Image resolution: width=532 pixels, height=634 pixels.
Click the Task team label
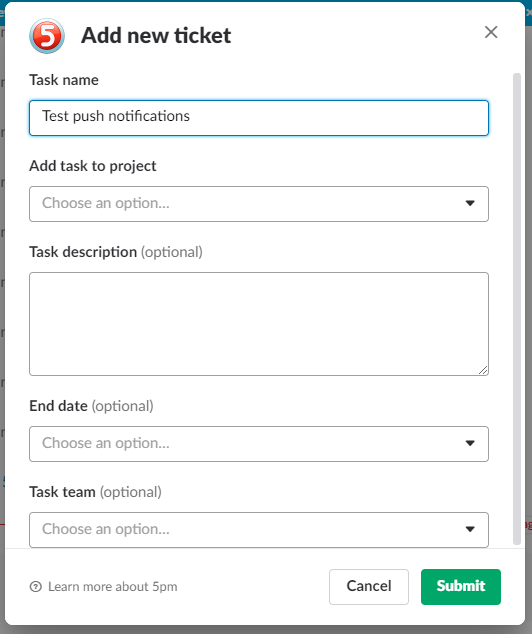point(62,492)
